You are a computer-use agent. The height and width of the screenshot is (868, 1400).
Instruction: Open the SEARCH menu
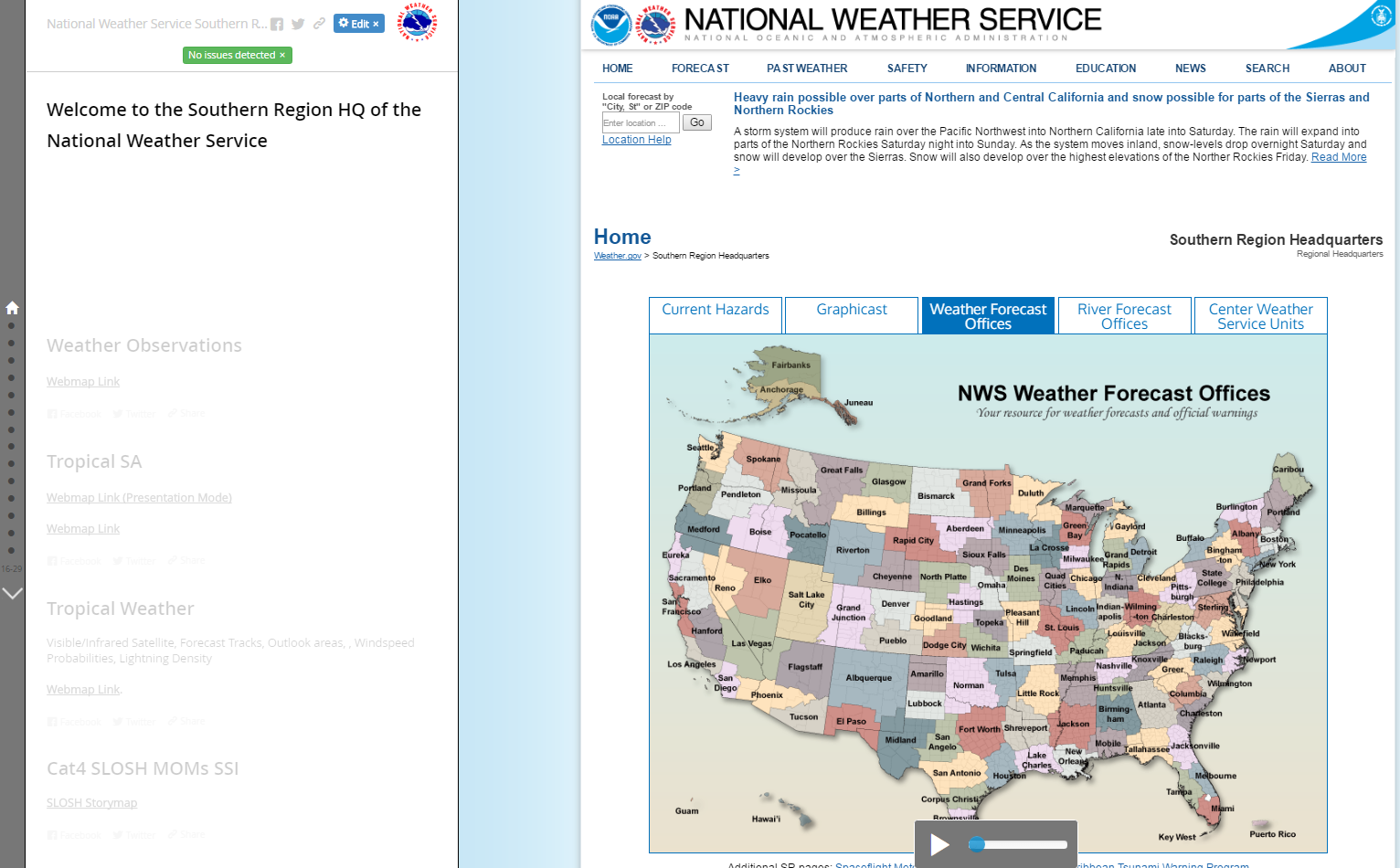point(1267,69)
